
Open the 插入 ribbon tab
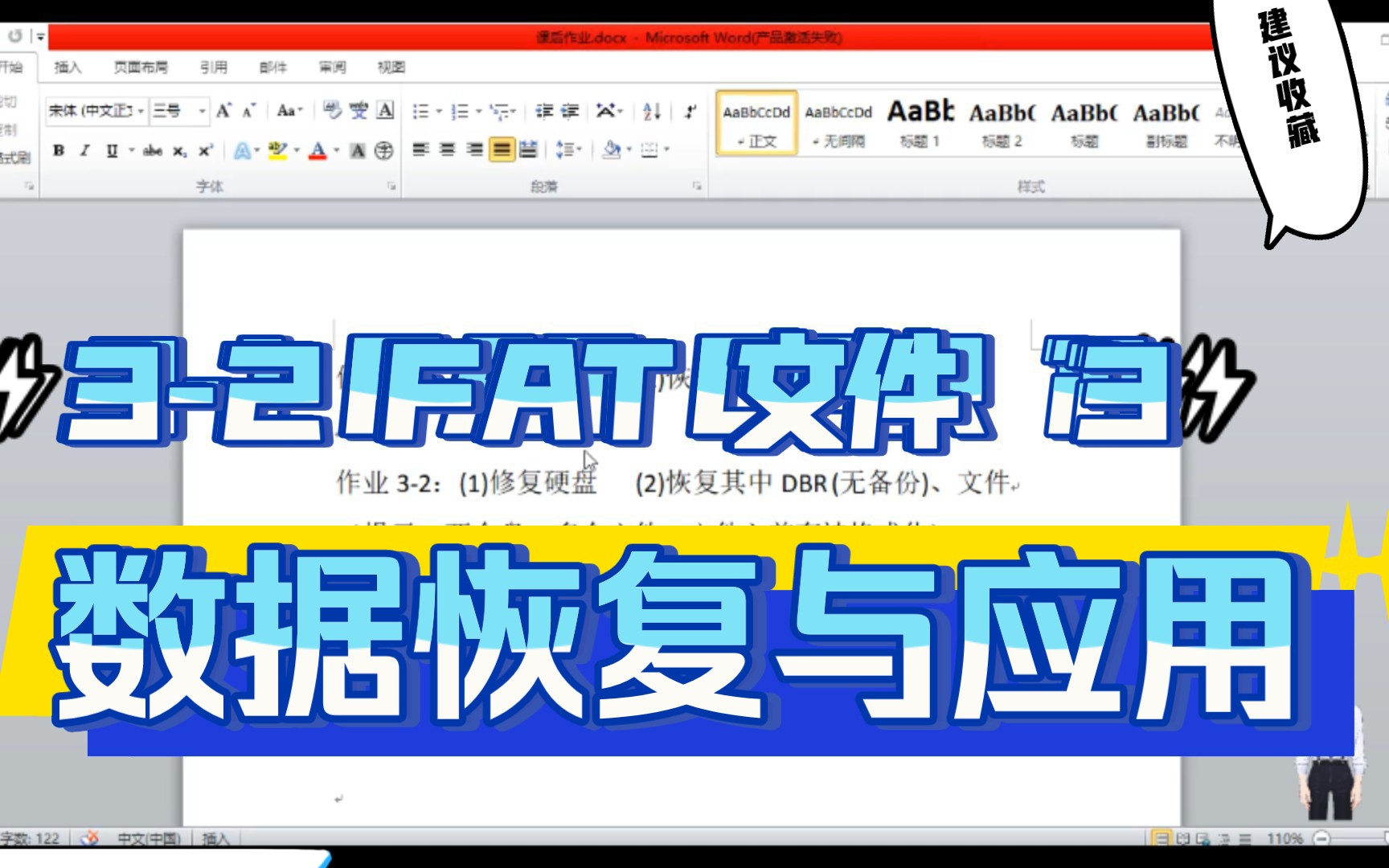tap(68, 67)
